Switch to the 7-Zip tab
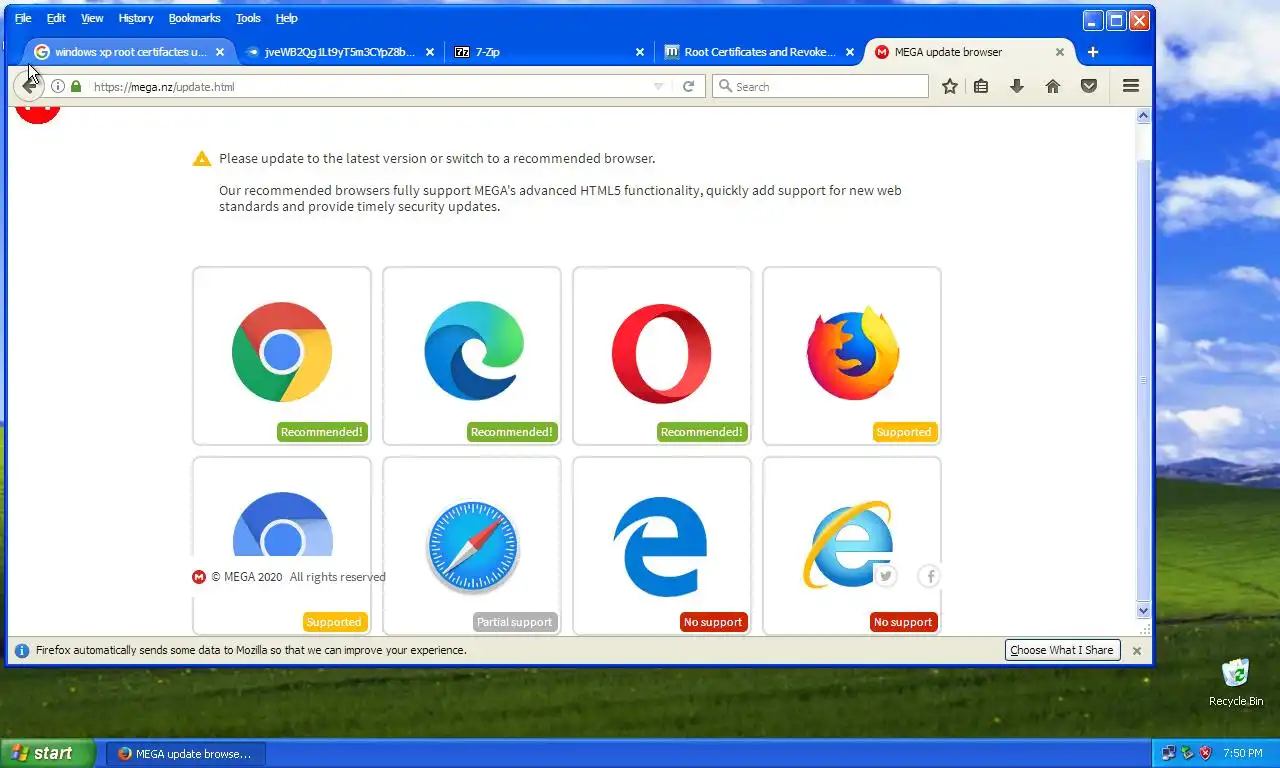1280x768 pixels. tap(549, 52)
